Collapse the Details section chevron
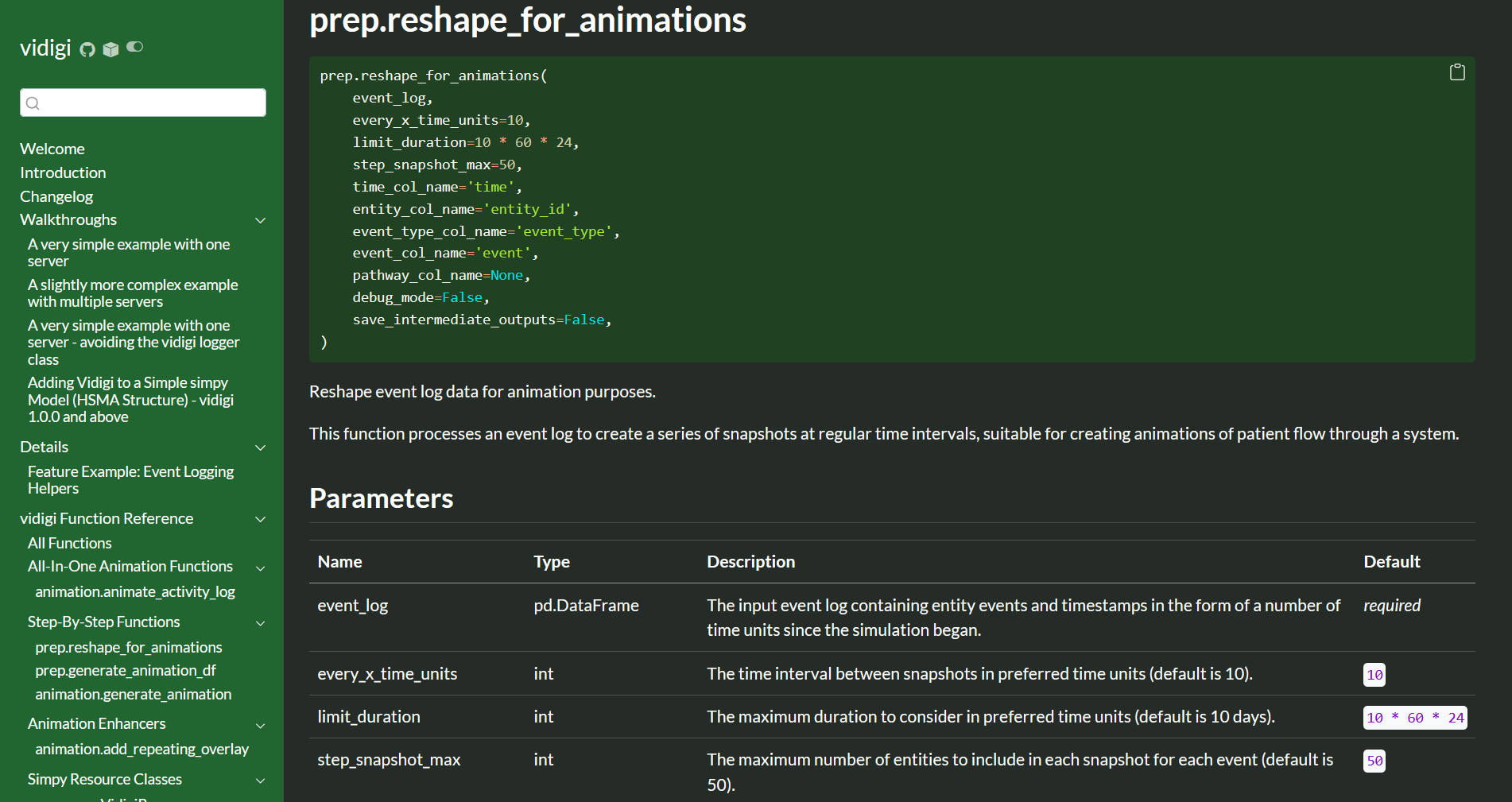This screenshot has width=1512, height=802. coord(261,447)
